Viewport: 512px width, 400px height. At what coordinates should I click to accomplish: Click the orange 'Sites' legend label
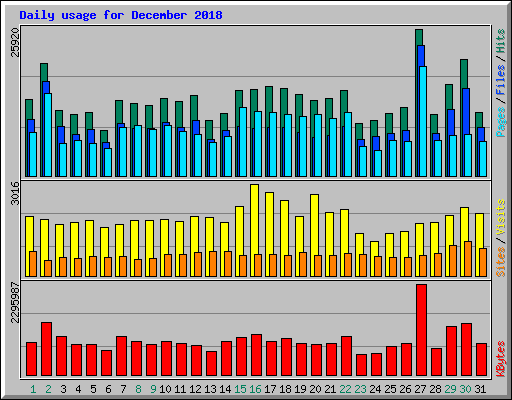tap(500, 261)
